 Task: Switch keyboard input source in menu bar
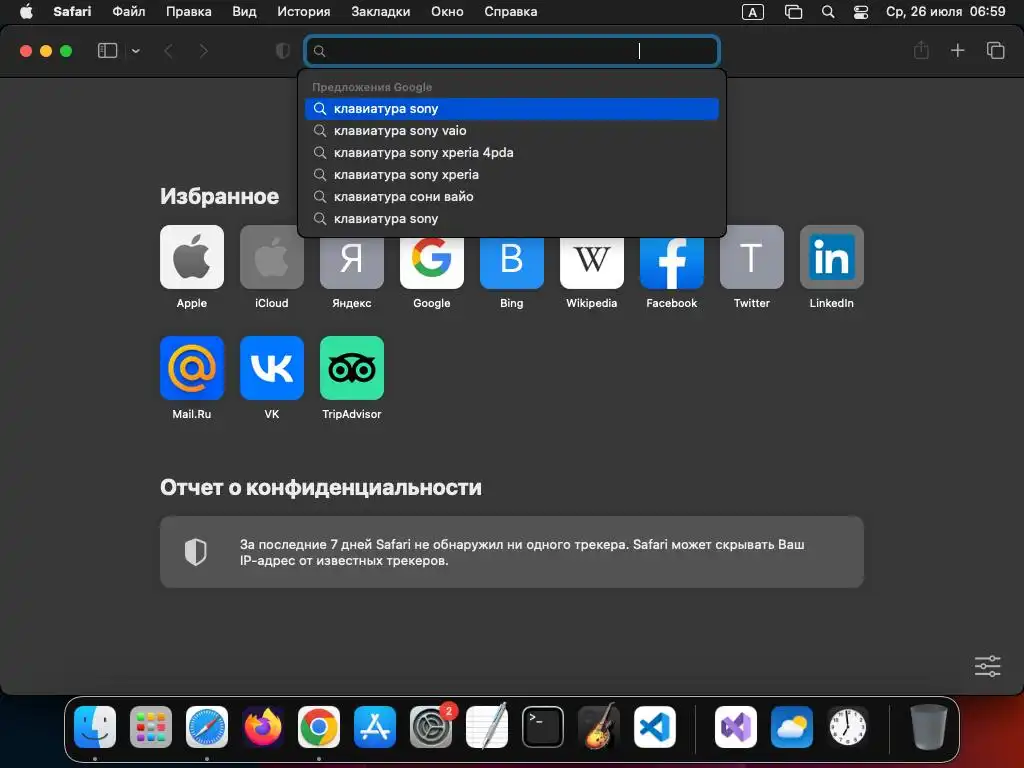pyautogui.click(x=753, y=12)
